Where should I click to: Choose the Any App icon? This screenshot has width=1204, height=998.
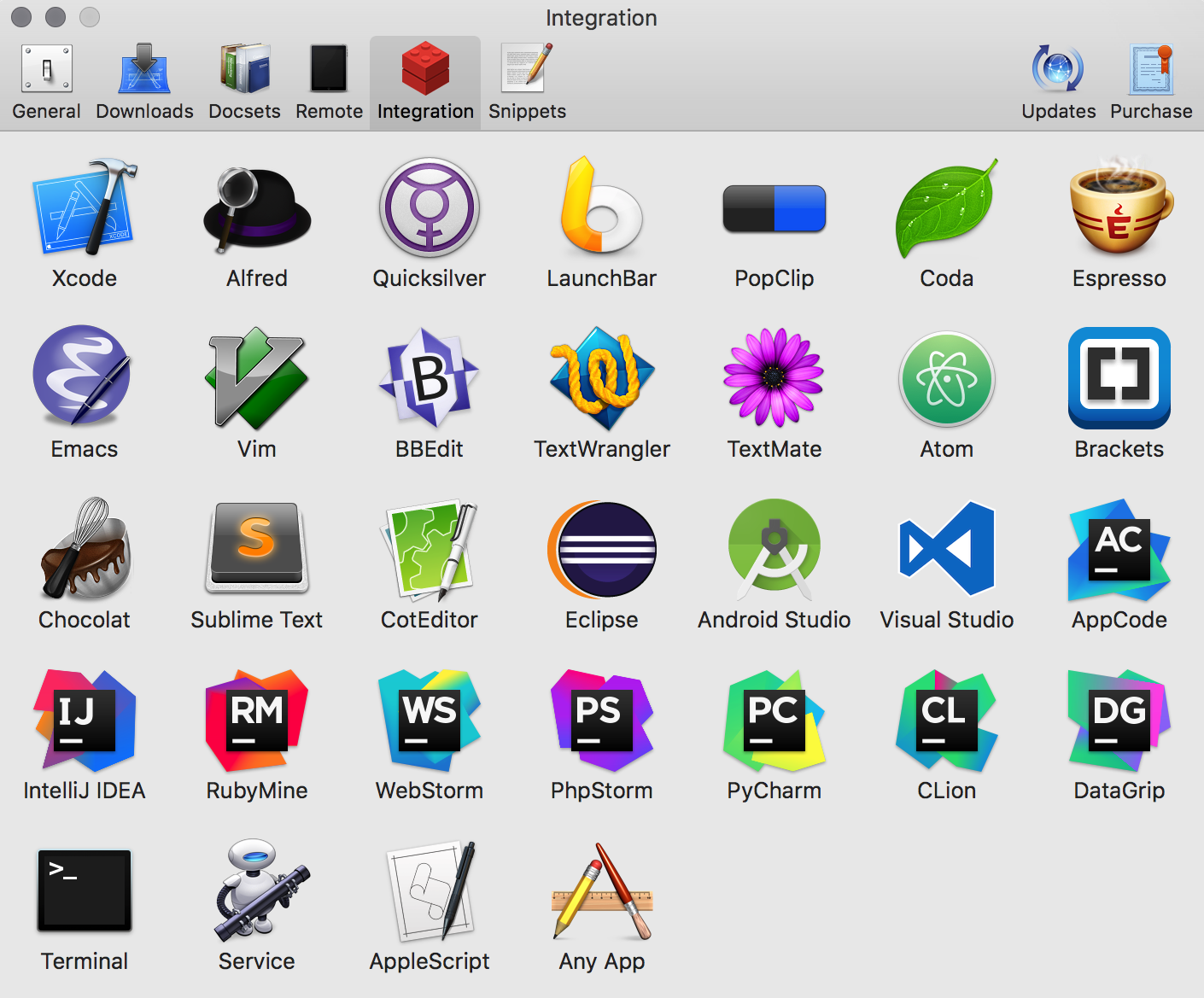[x=602, y=890]
